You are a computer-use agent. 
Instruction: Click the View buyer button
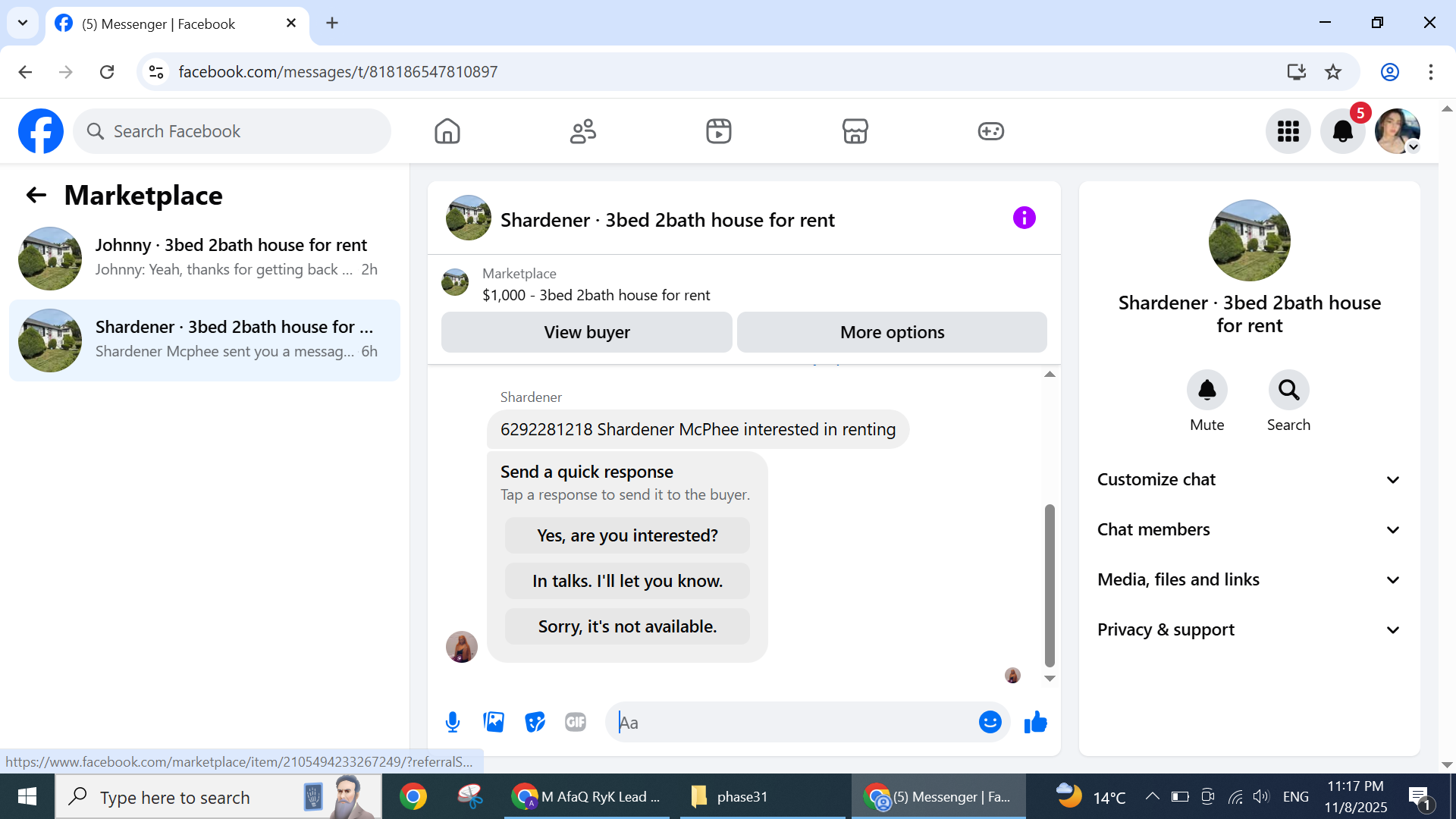tap(586, 332)
